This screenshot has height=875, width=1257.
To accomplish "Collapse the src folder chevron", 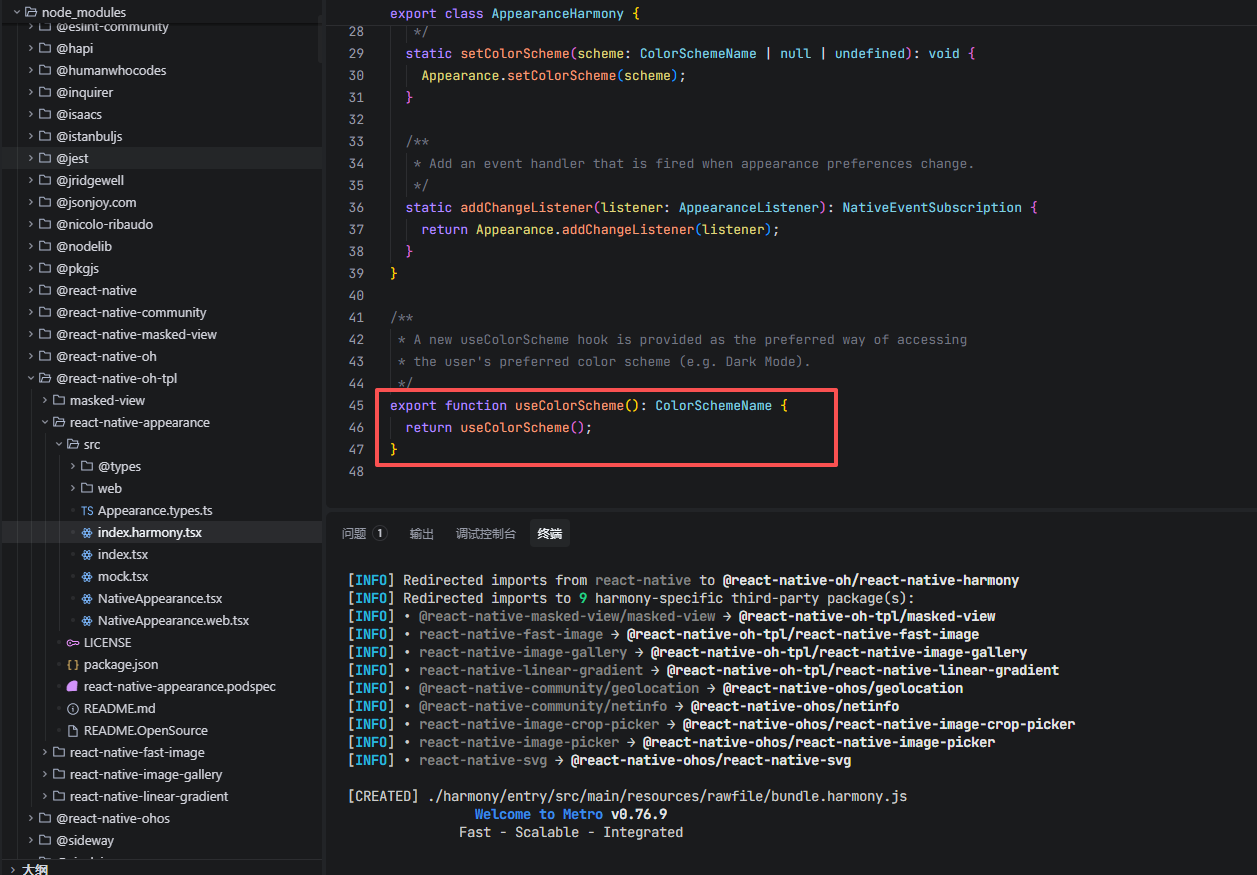I will 59,444.
